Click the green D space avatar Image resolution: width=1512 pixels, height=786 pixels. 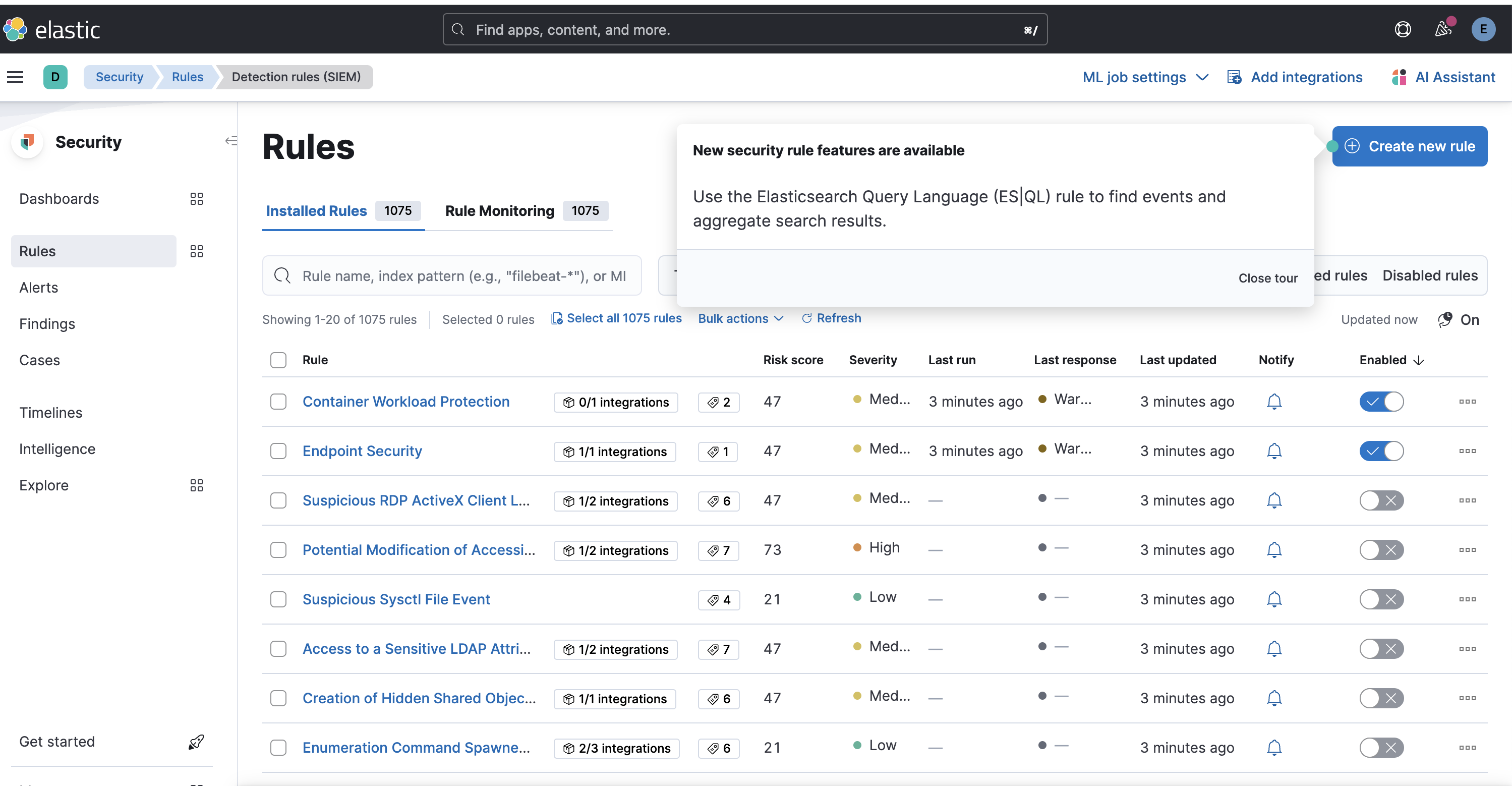(55, 77)
